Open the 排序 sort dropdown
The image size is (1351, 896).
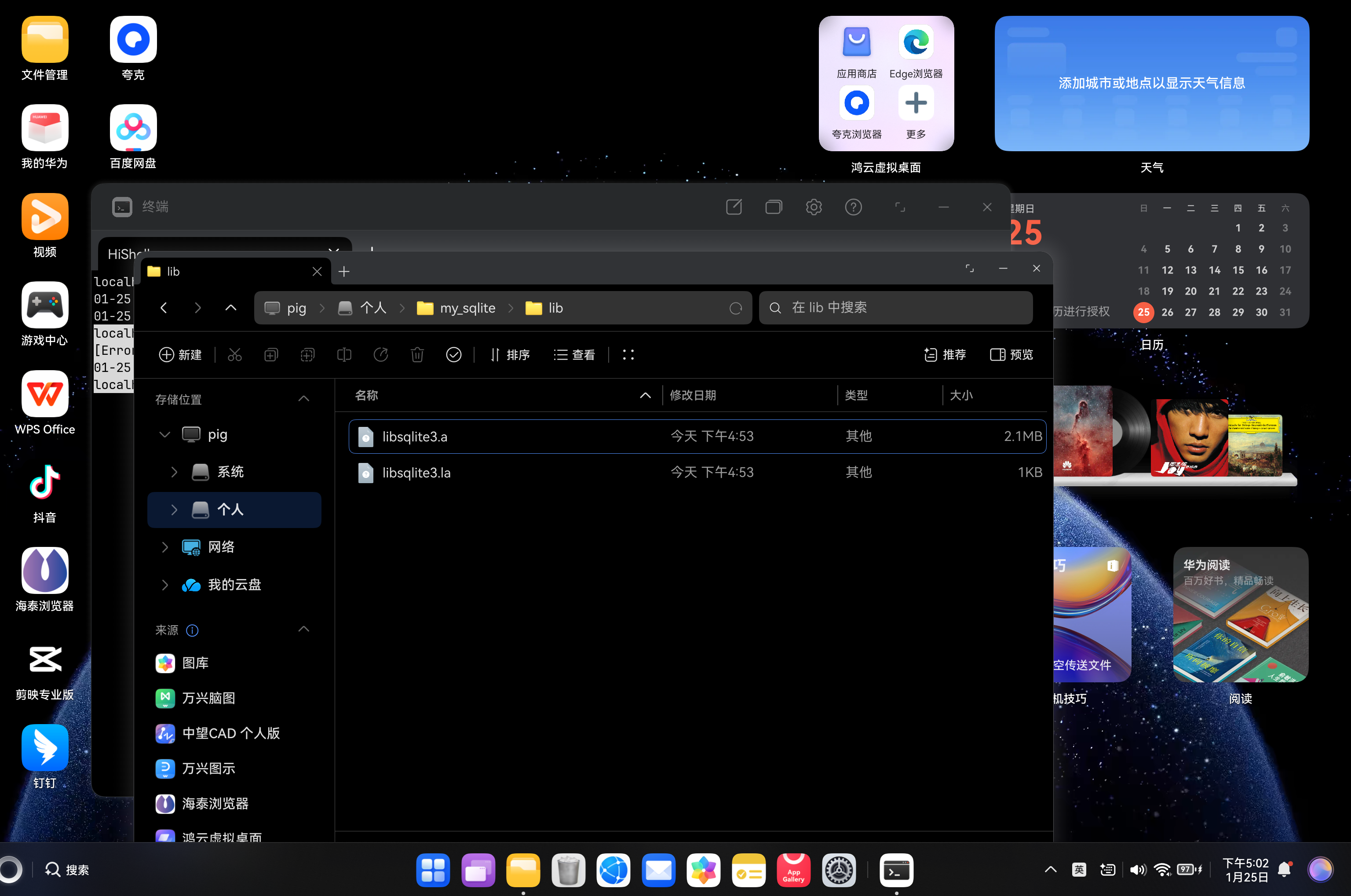click(510, 355)
